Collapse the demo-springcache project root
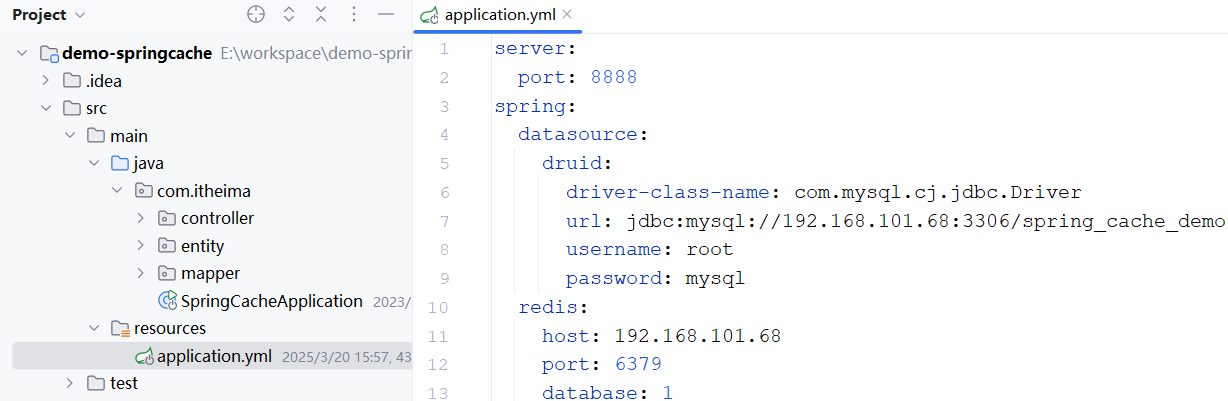The height and width of the screenshot is (401, 1228). click(22, 53)
